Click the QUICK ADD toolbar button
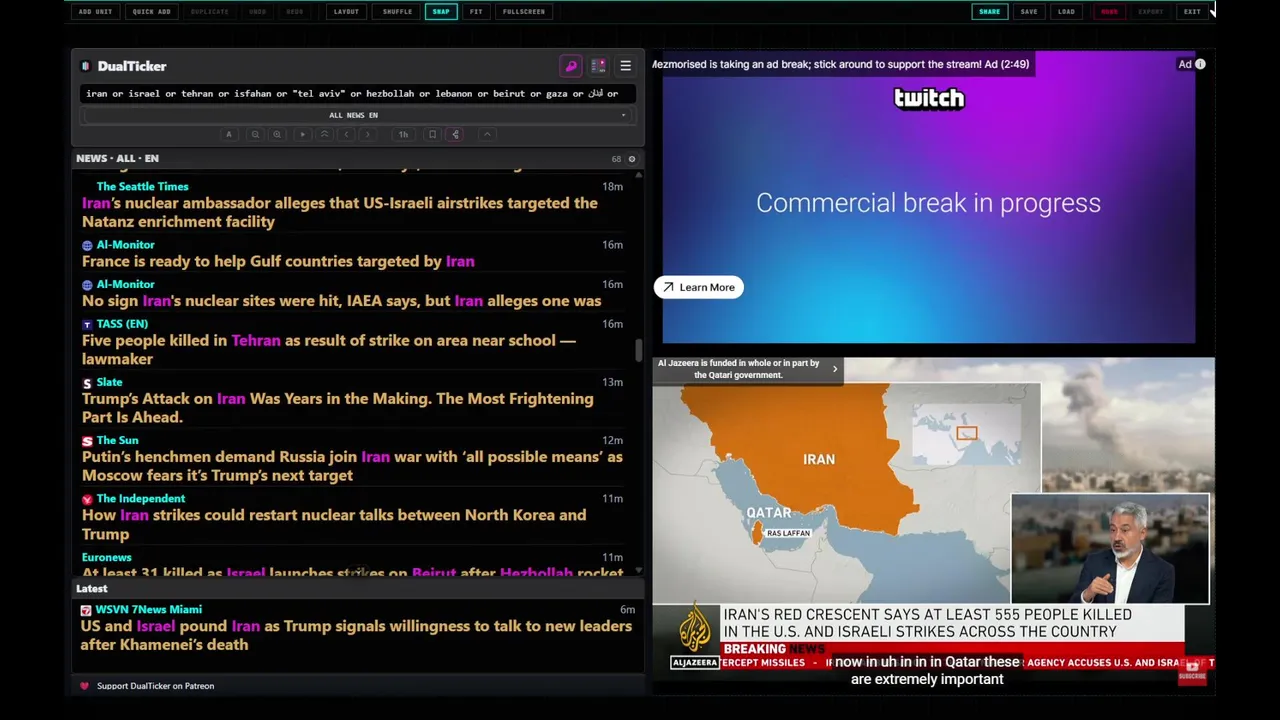1280x720 pixels. click(x=151, y=12)
